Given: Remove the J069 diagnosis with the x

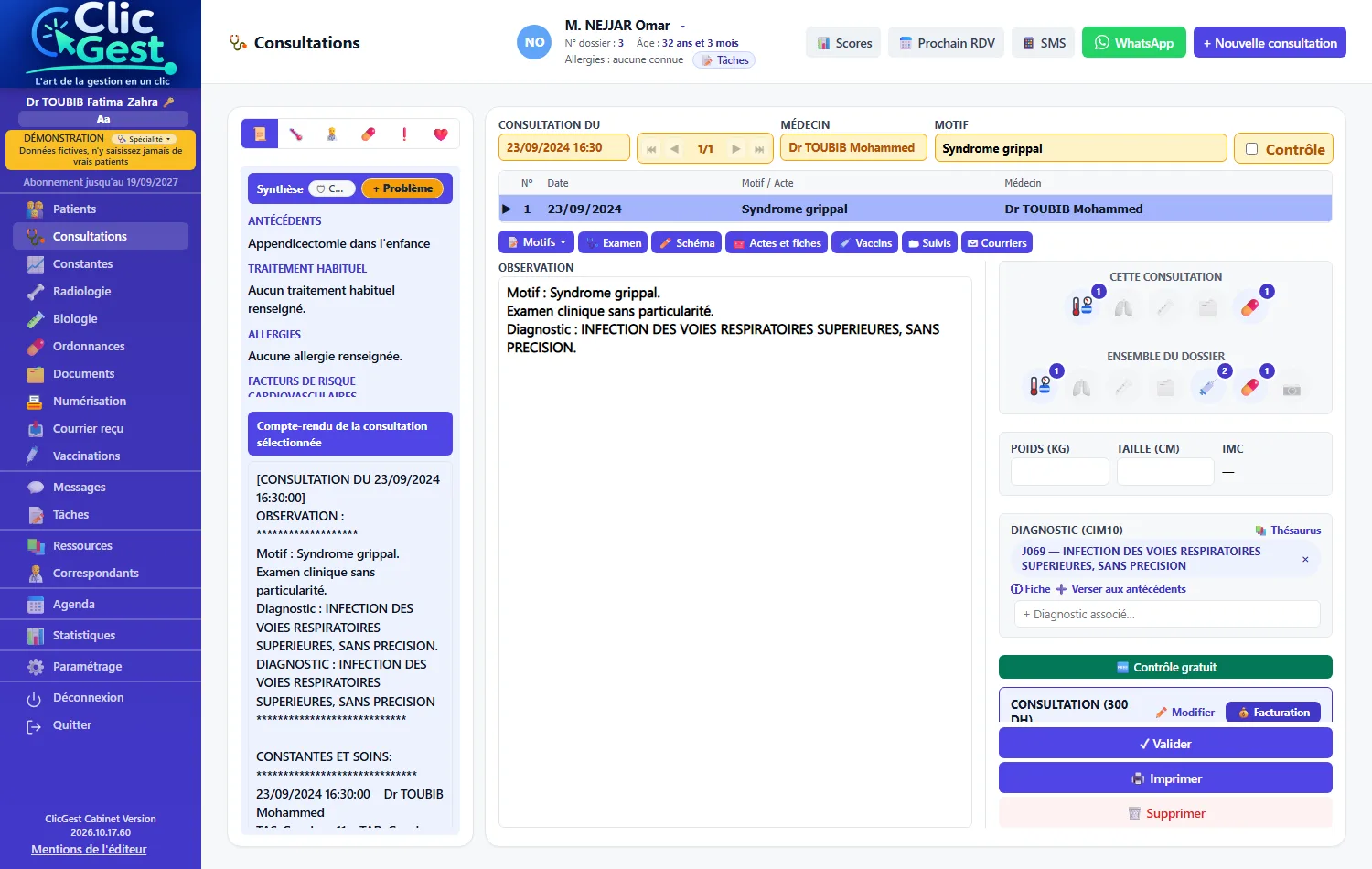Looking at the screenshot, I should pos(1305,559).
